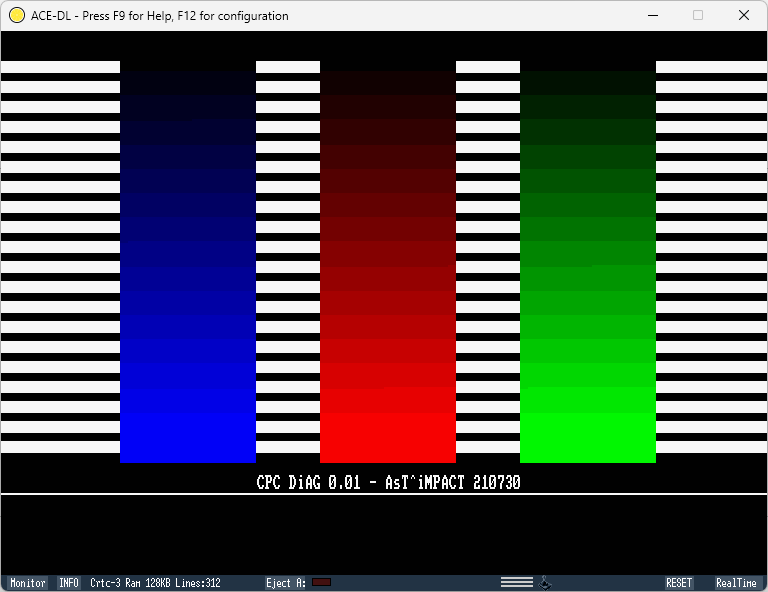The height and width of the screenshot is (592, 768).
Task: Click the ACE-DL yellow app icon in title bar
Action: coord(17,15)
